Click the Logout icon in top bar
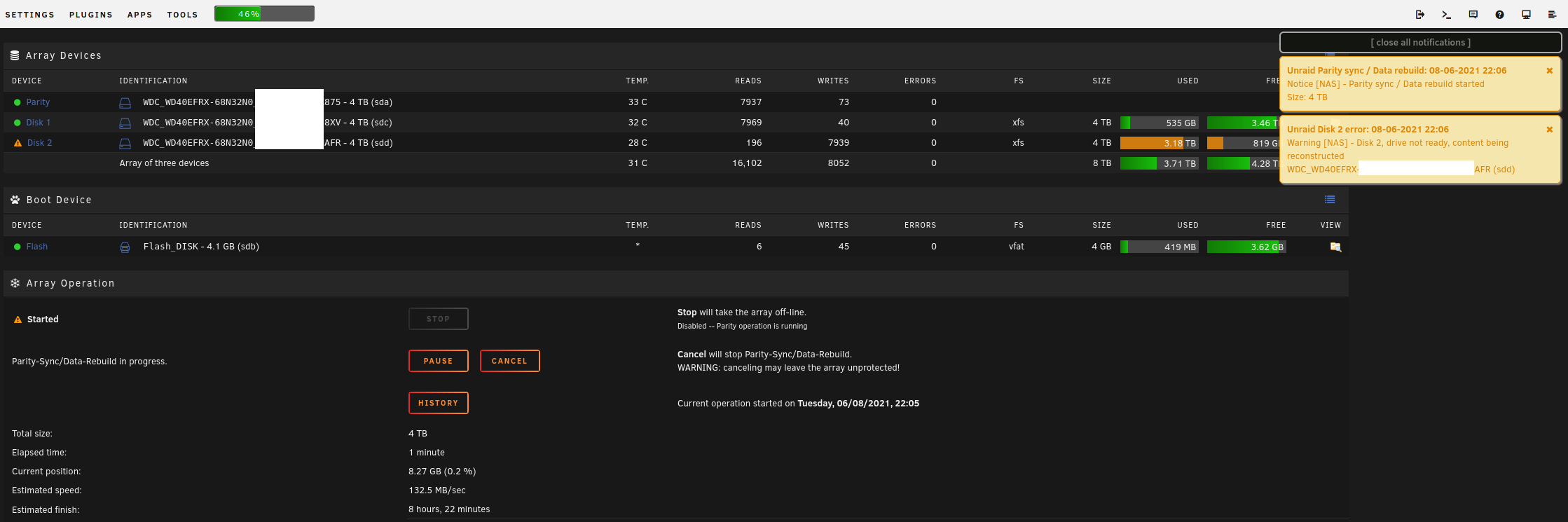The height and width of the screenshot is (522, 1568). point(1420,15)
